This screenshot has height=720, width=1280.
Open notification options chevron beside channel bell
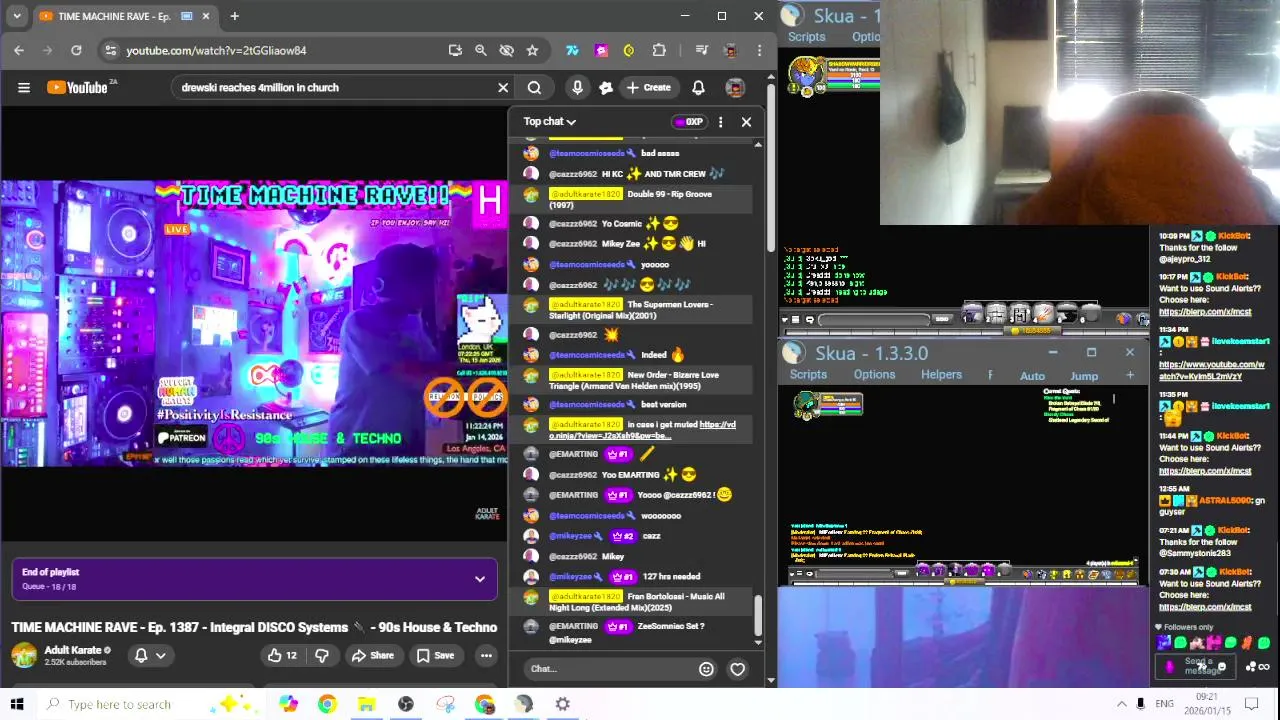pyautogui.click(x=160, y=656)
